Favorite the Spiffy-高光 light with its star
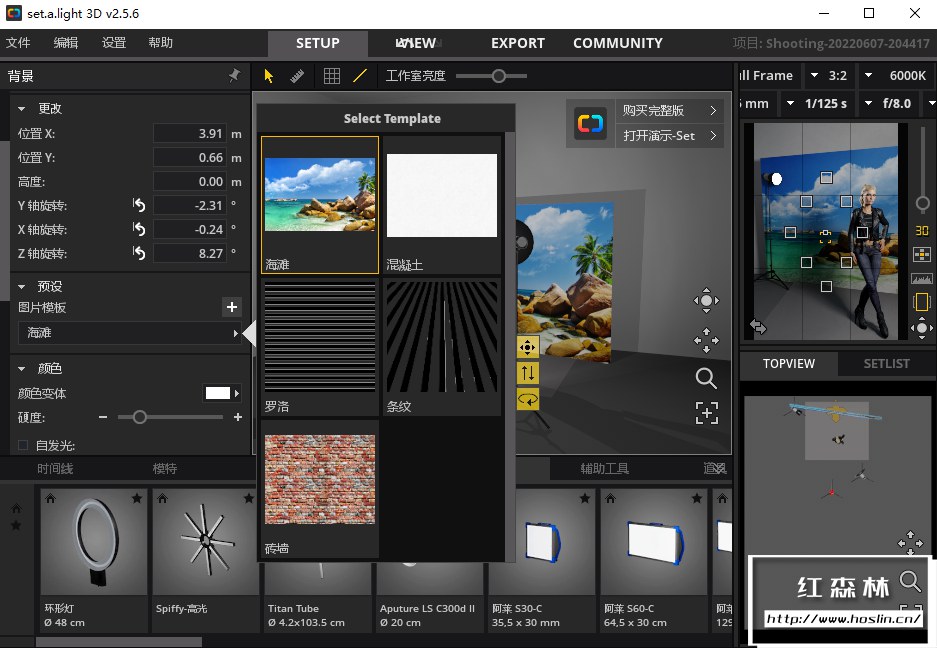This screenshot has width=937, height=648. [x=249, y=498]
